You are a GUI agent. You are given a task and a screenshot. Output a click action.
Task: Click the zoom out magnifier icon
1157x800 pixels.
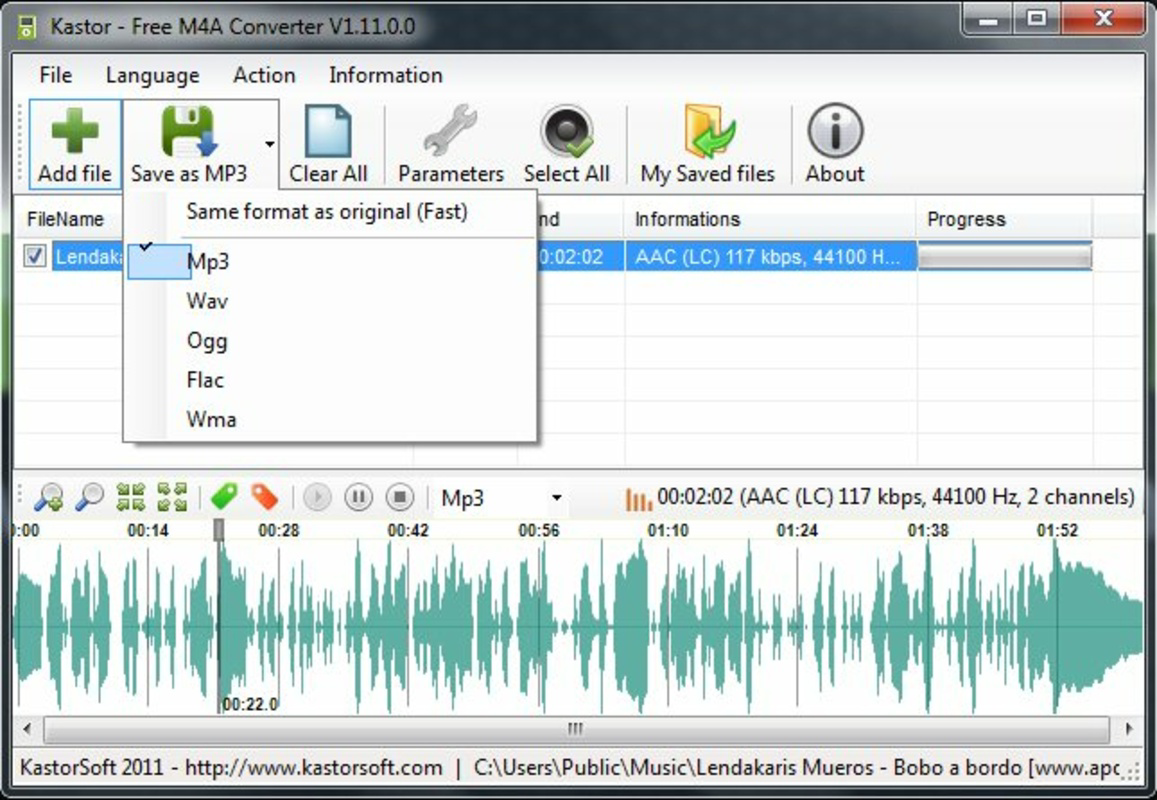[x=89, y=497]
